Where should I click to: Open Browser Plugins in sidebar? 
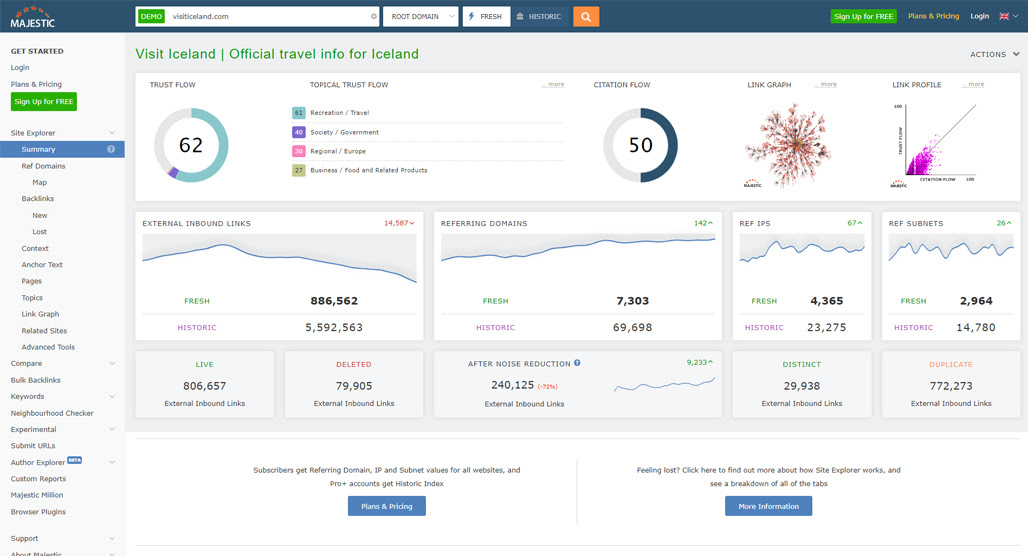(38, 512)
